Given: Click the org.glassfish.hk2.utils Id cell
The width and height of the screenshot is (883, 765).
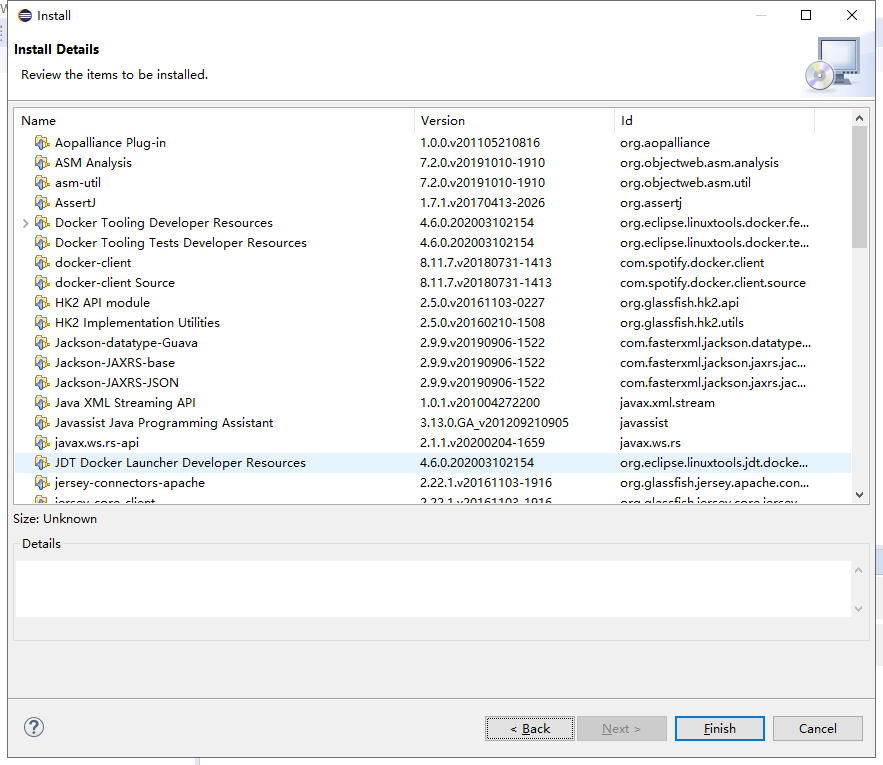Looking at the screenshot, I should coord(682,323).
